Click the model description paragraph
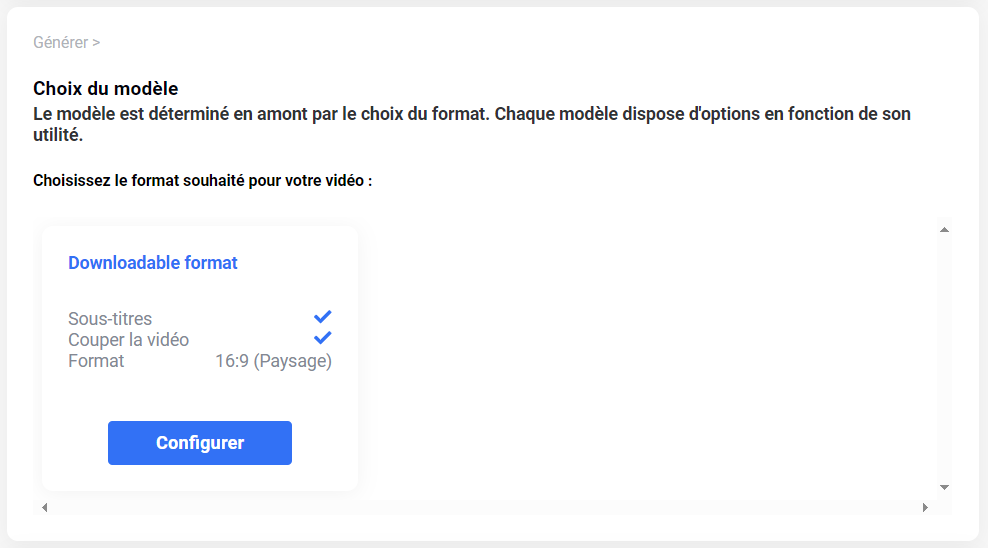Viewport: 988px width, 548px height. point(472,124)
